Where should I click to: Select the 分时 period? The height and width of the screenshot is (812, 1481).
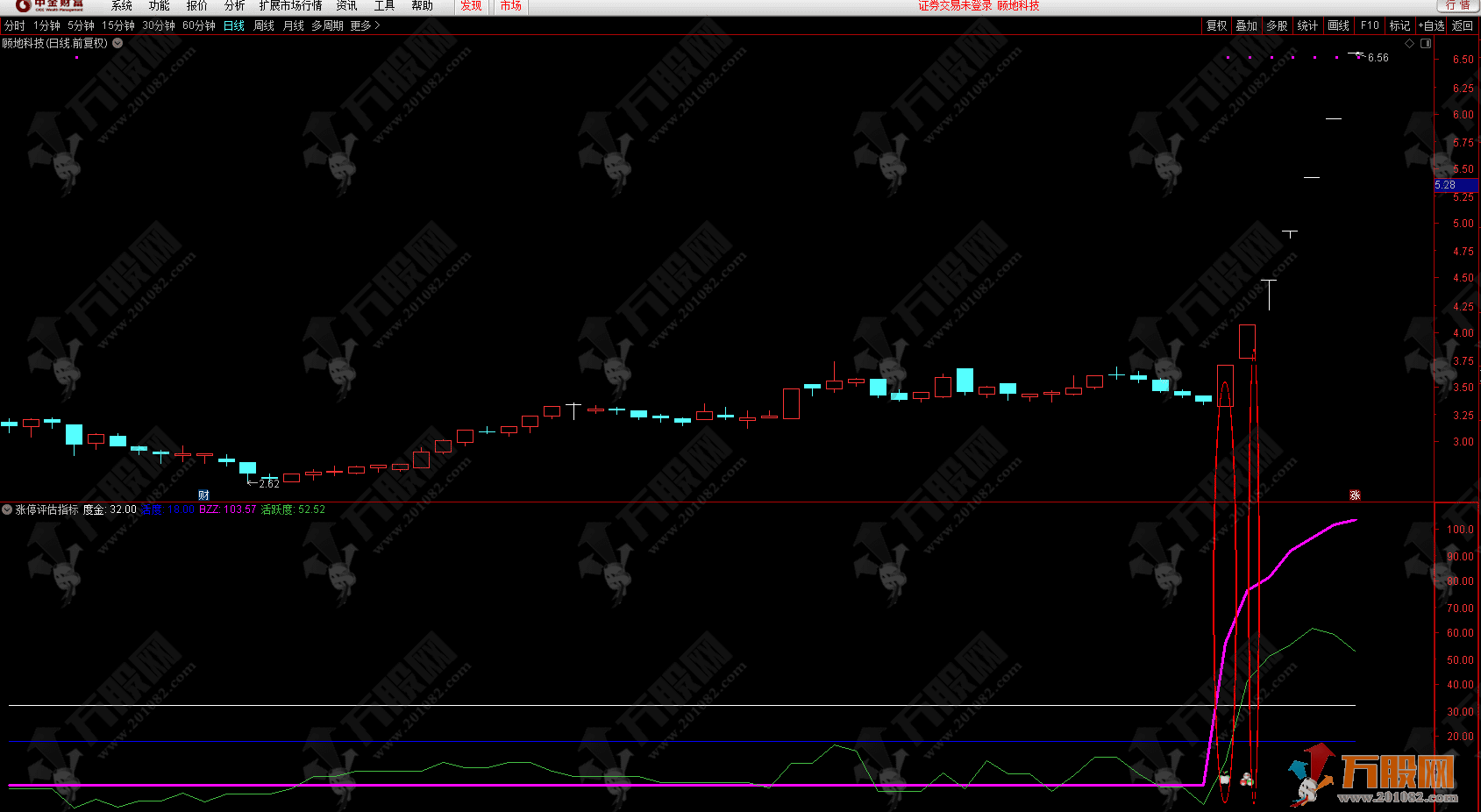point(15,25)
